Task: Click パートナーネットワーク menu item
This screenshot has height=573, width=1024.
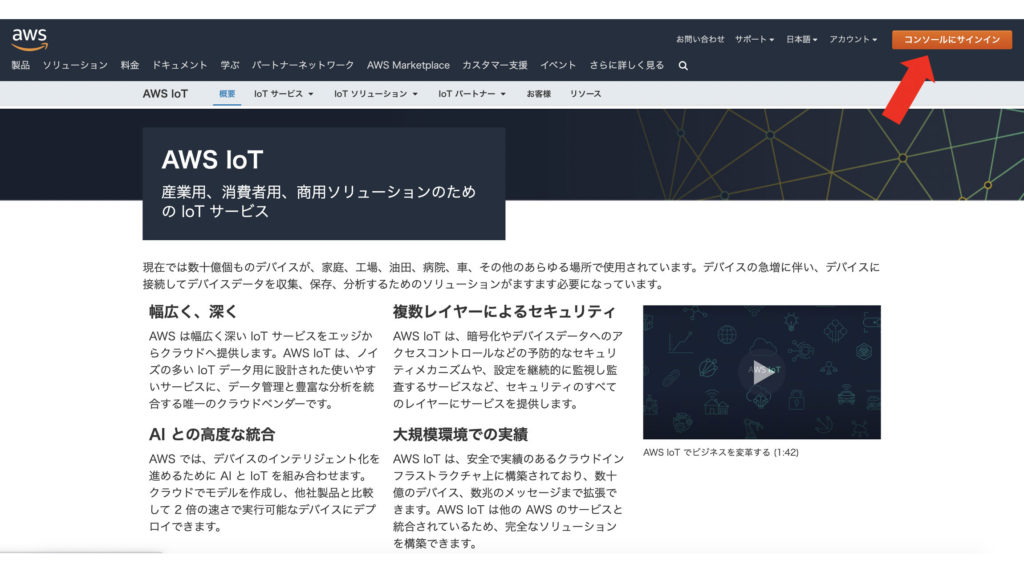Action: tap(303, 66)
